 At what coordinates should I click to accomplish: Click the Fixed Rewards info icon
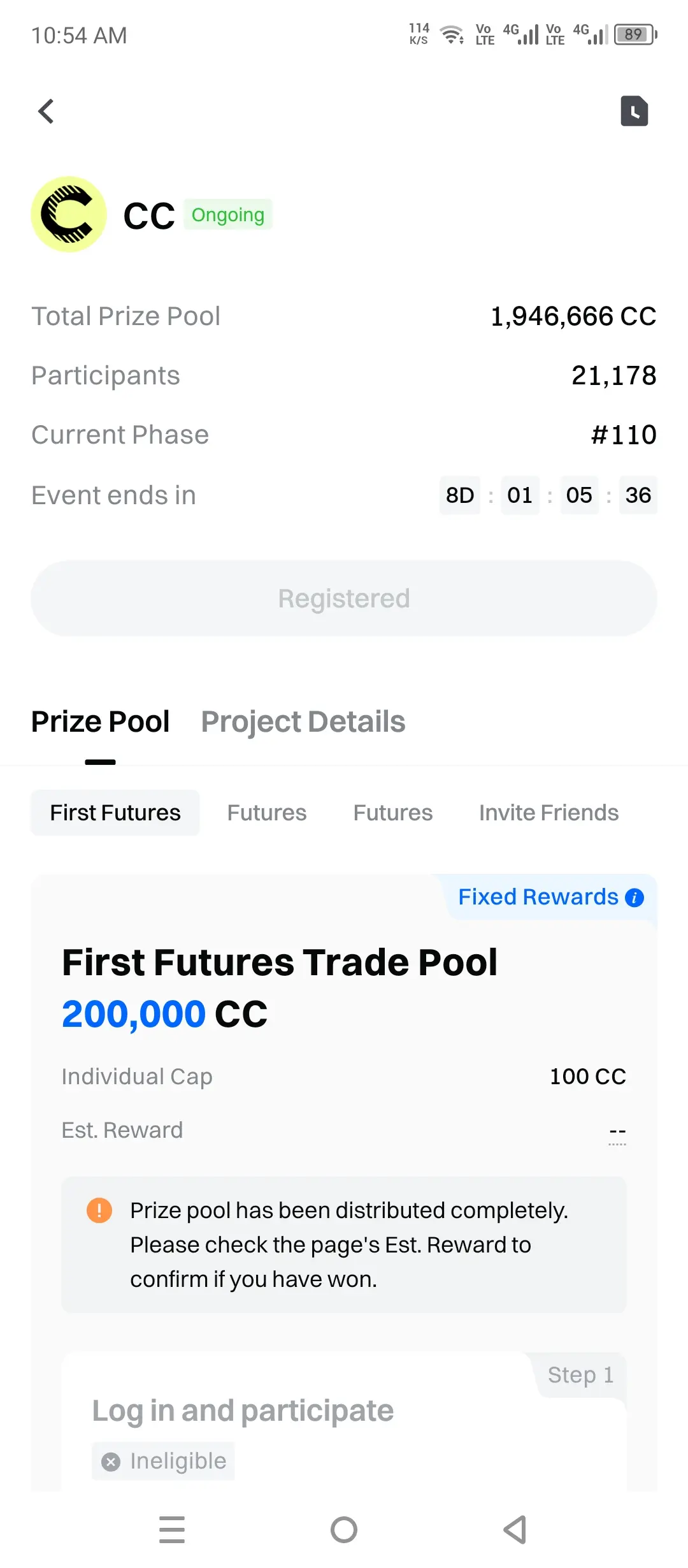pyautogui.click(x=634, y=897)
